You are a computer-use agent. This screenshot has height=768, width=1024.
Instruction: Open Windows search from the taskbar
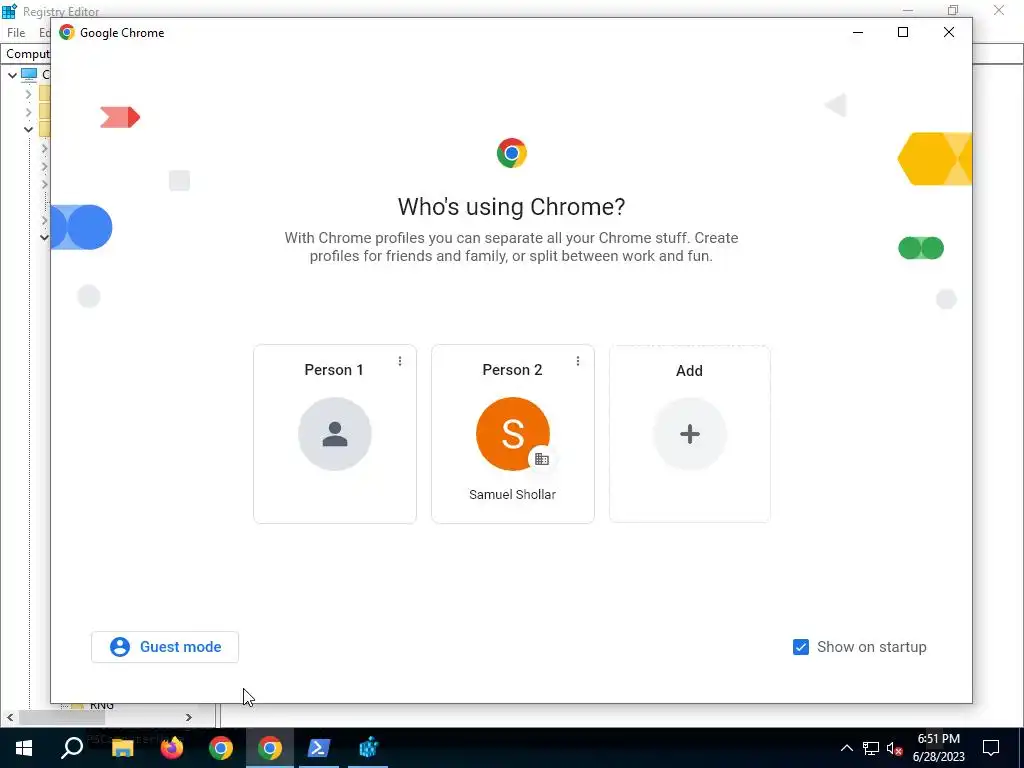72,748
